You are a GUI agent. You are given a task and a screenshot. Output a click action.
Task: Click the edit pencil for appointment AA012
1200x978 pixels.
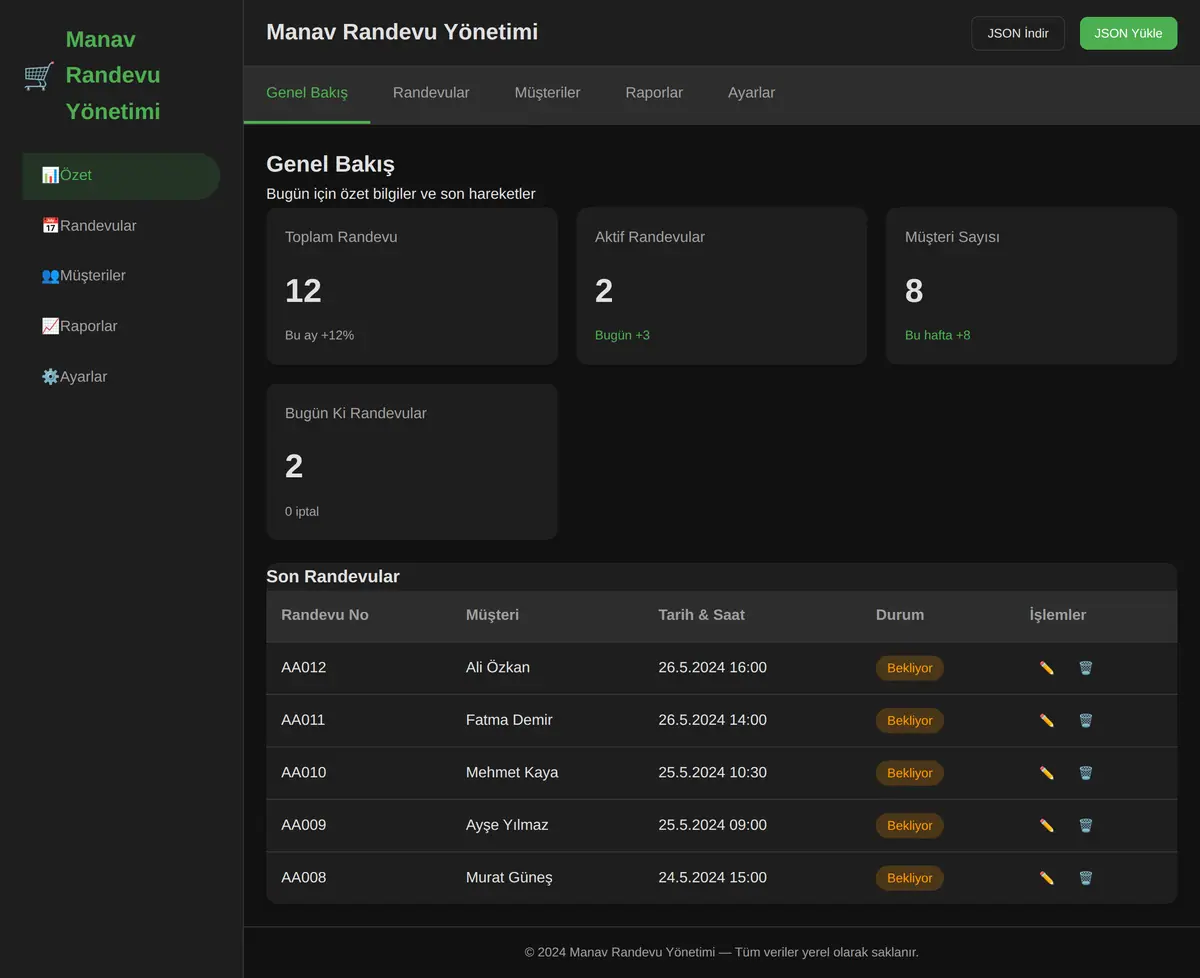click(x=1047, y=668)
